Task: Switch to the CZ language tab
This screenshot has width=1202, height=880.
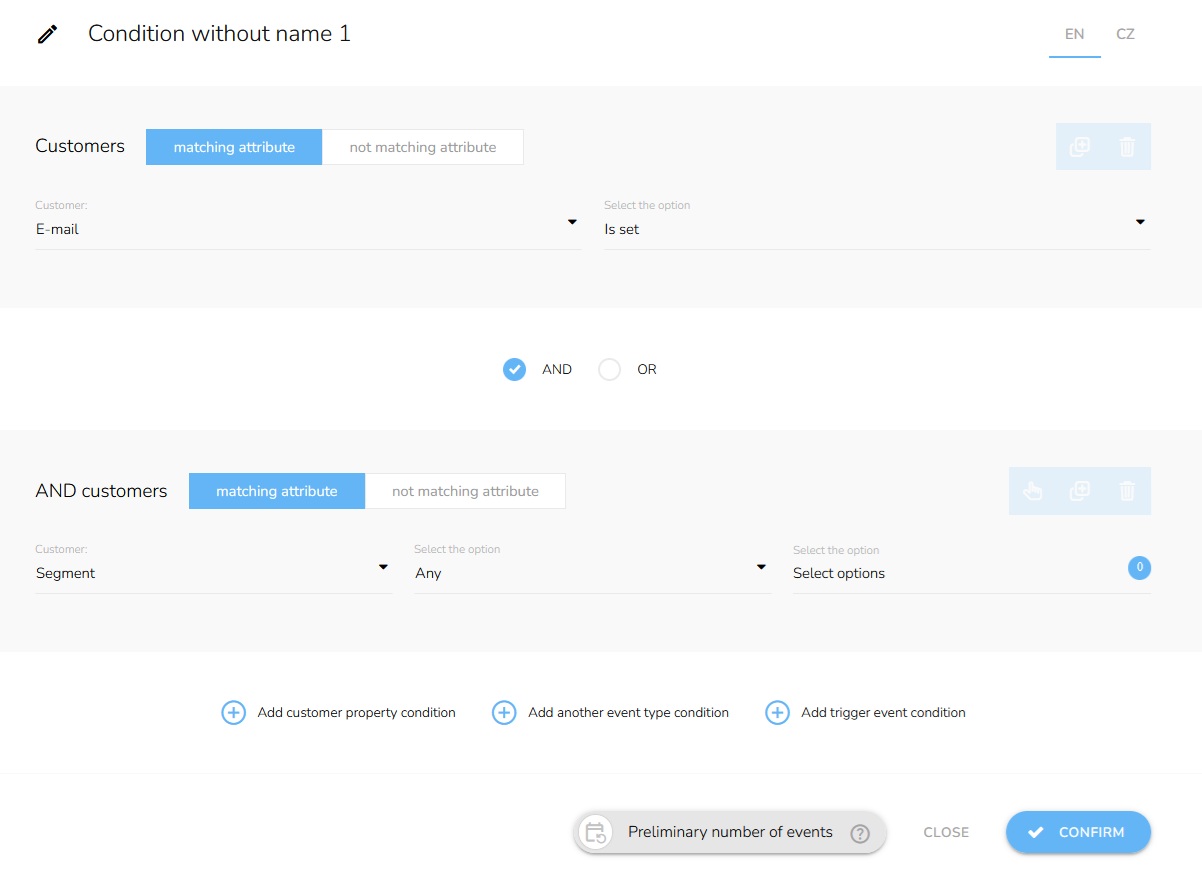Action: click(1125, 34)
